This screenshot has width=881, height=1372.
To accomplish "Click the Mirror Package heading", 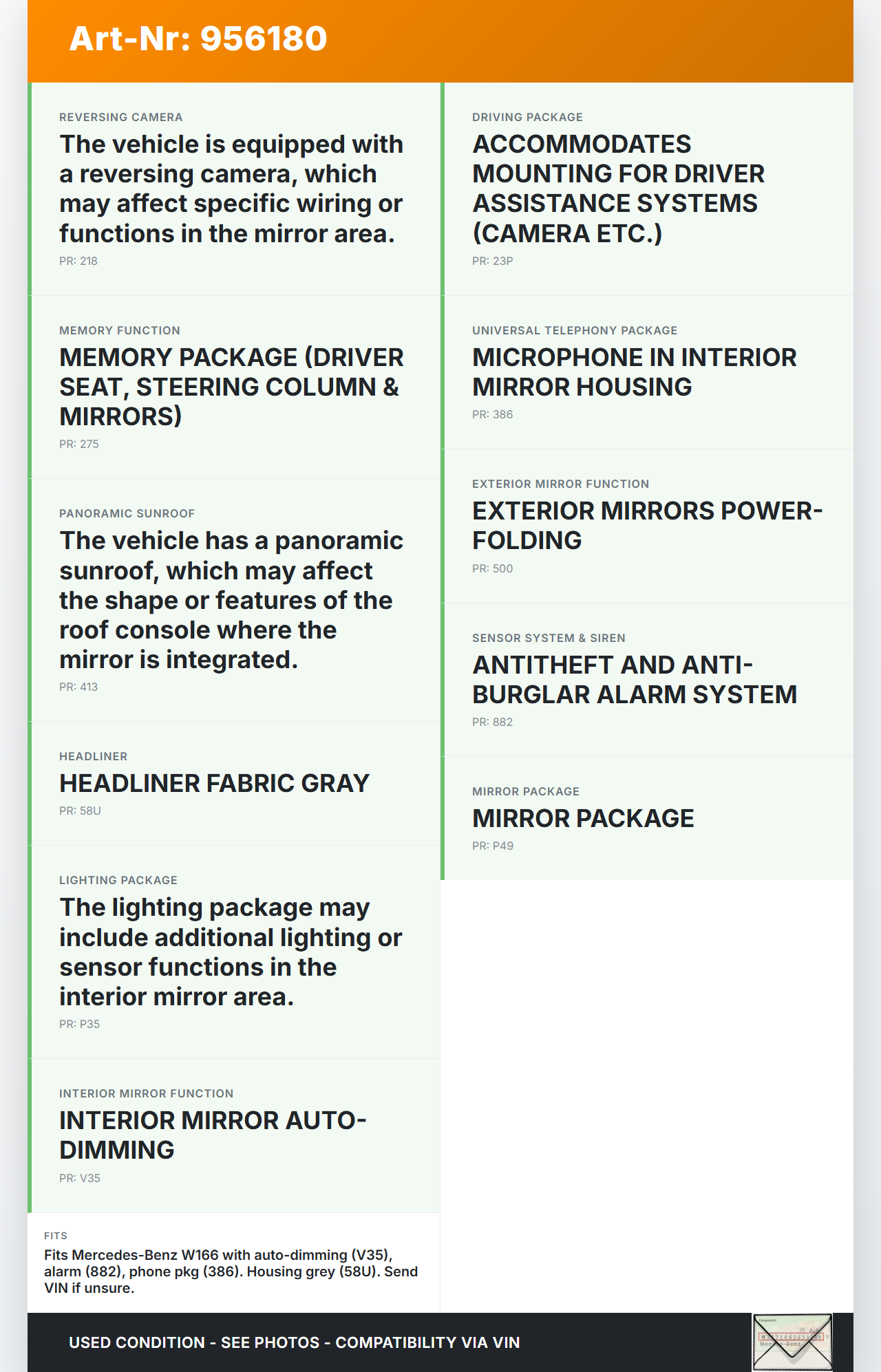I will click(583, 818).
